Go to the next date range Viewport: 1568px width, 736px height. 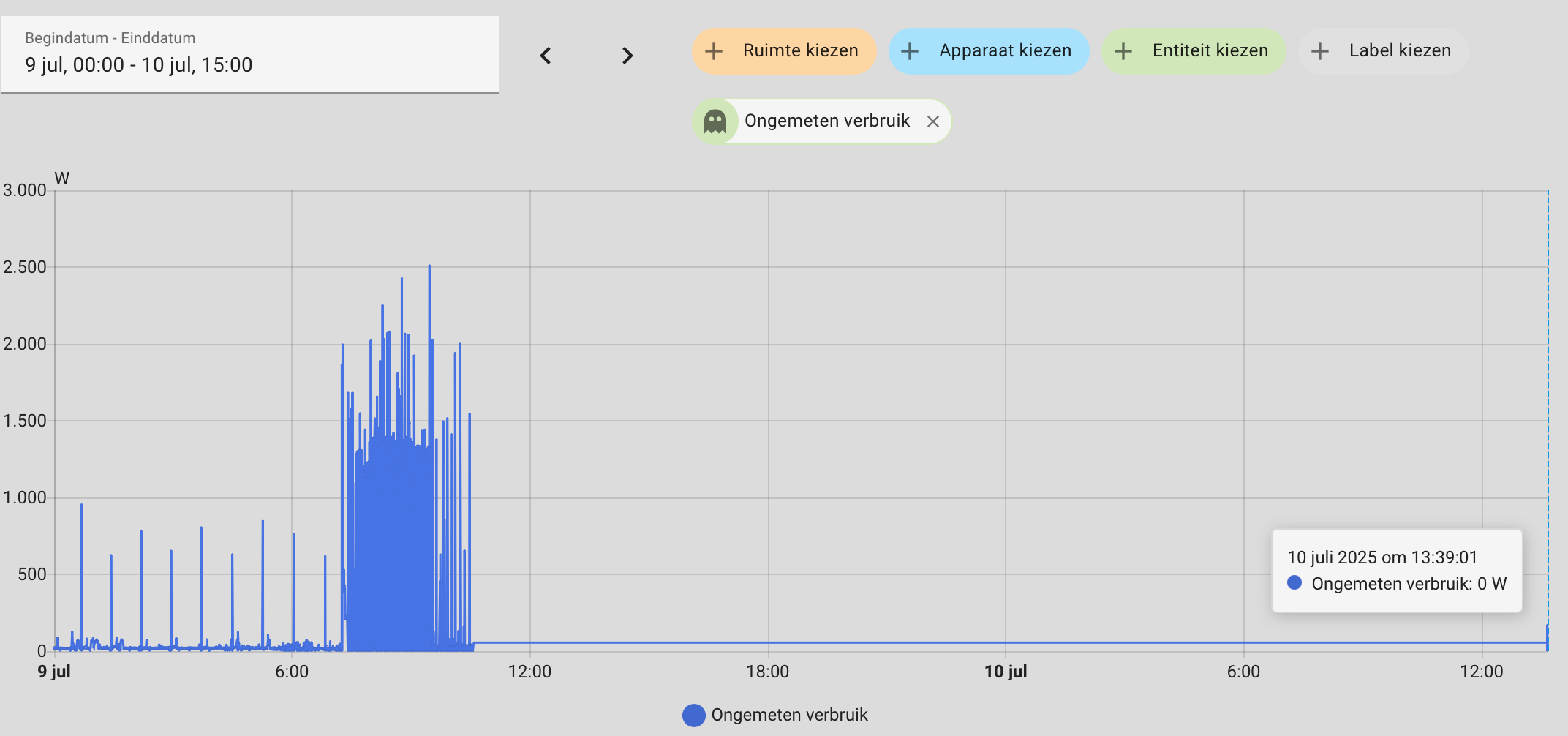coord(627,56)
